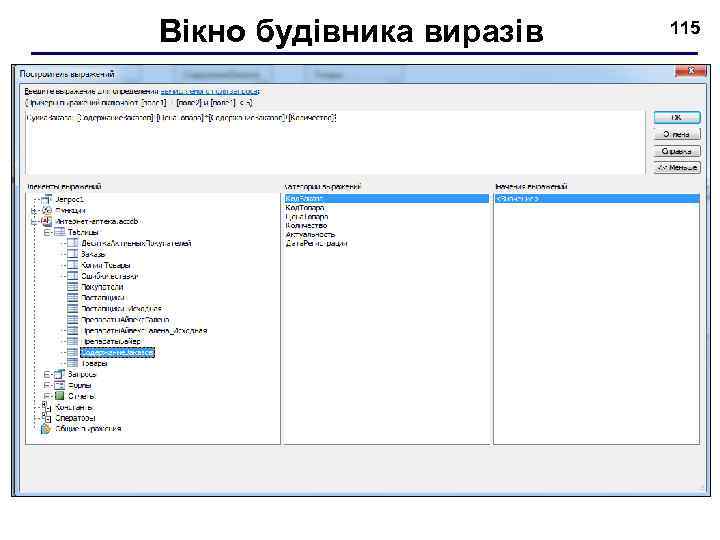Select Запрос1 in expression elements tree
This screenshot has height=540, width=720.
tap(70, 200)
